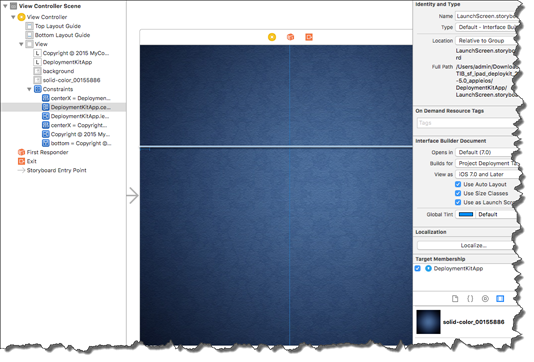Open the Global Tint Default dropdown
This screenshot has height=362, width=534.
494,215
